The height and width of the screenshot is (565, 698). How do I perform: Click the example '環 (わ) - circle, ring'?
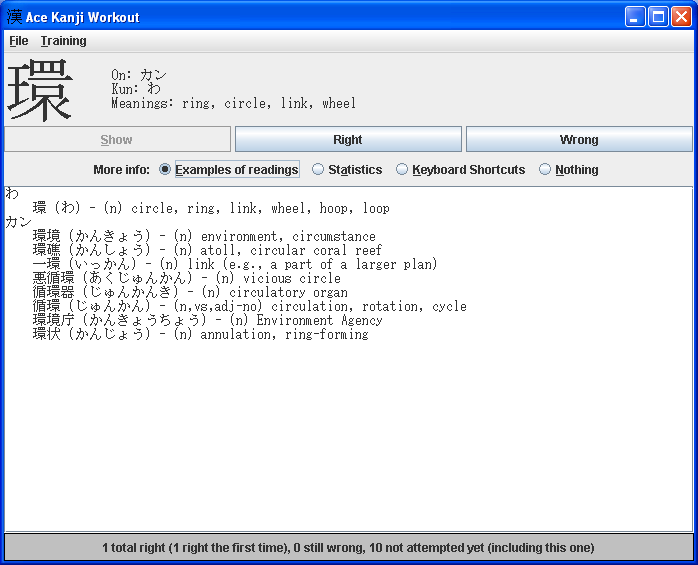pos(211,208)
